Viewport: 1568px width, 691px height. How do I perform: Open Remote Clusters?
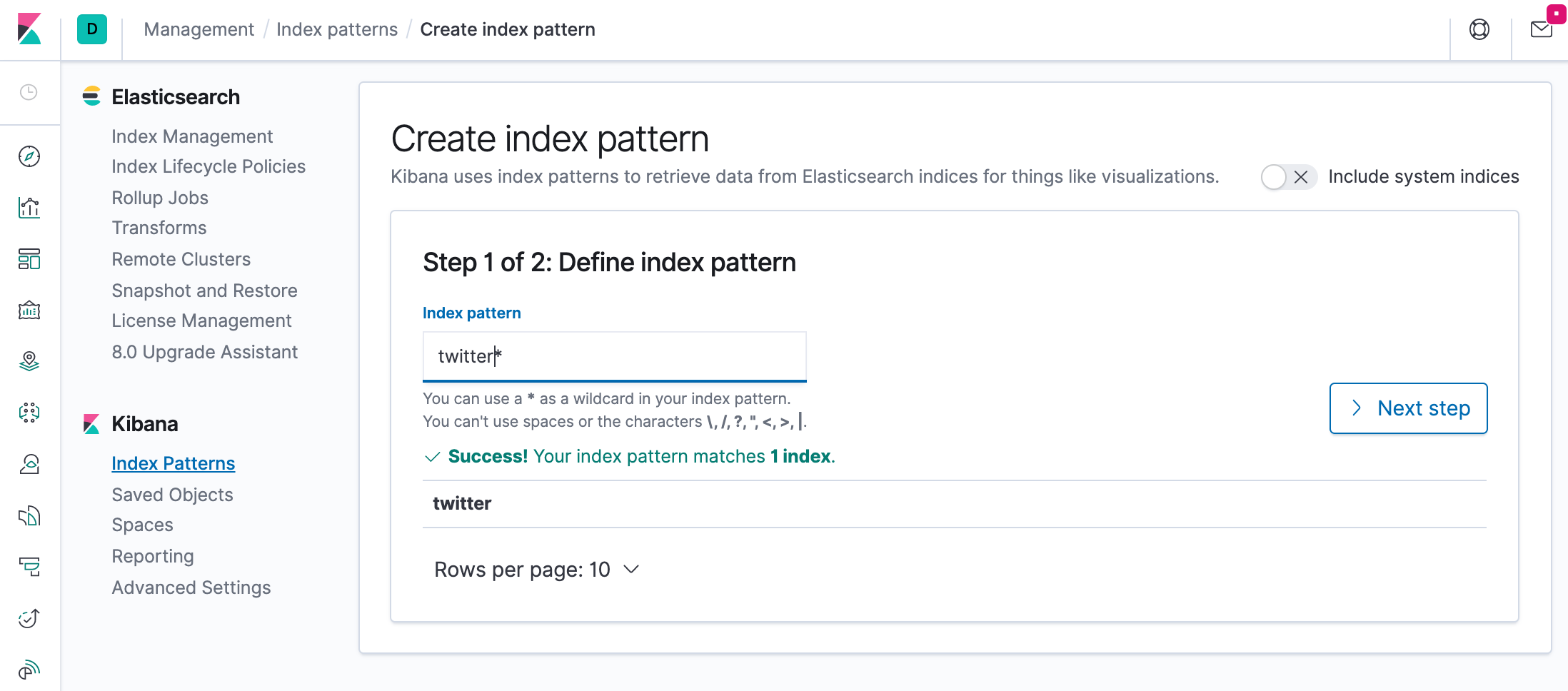point(181,259)
